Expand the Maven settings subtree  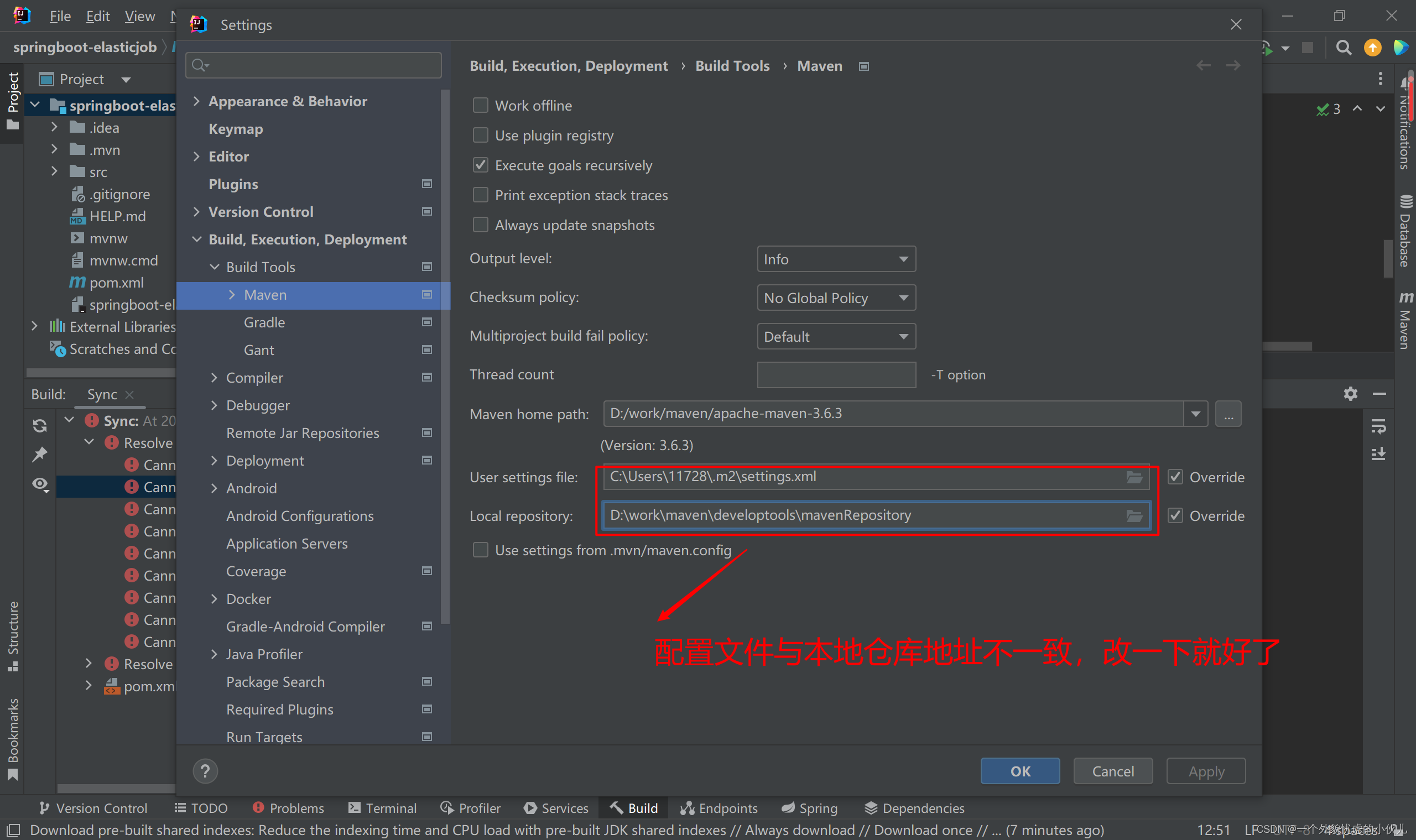(x=232, y=294)
